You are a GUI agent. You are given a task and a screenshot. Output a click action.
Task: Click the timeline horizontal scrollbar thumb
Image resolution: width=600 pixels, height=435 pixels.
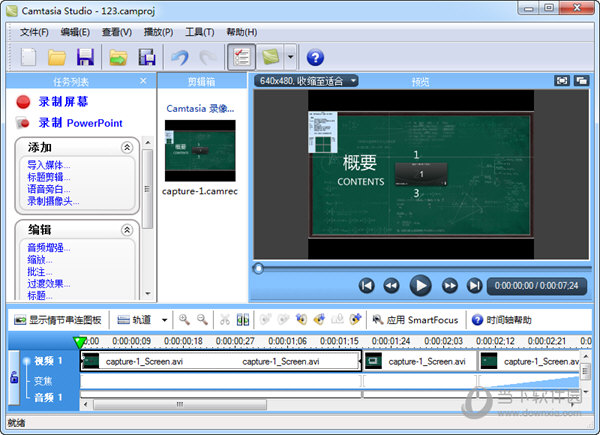point(180,404)
